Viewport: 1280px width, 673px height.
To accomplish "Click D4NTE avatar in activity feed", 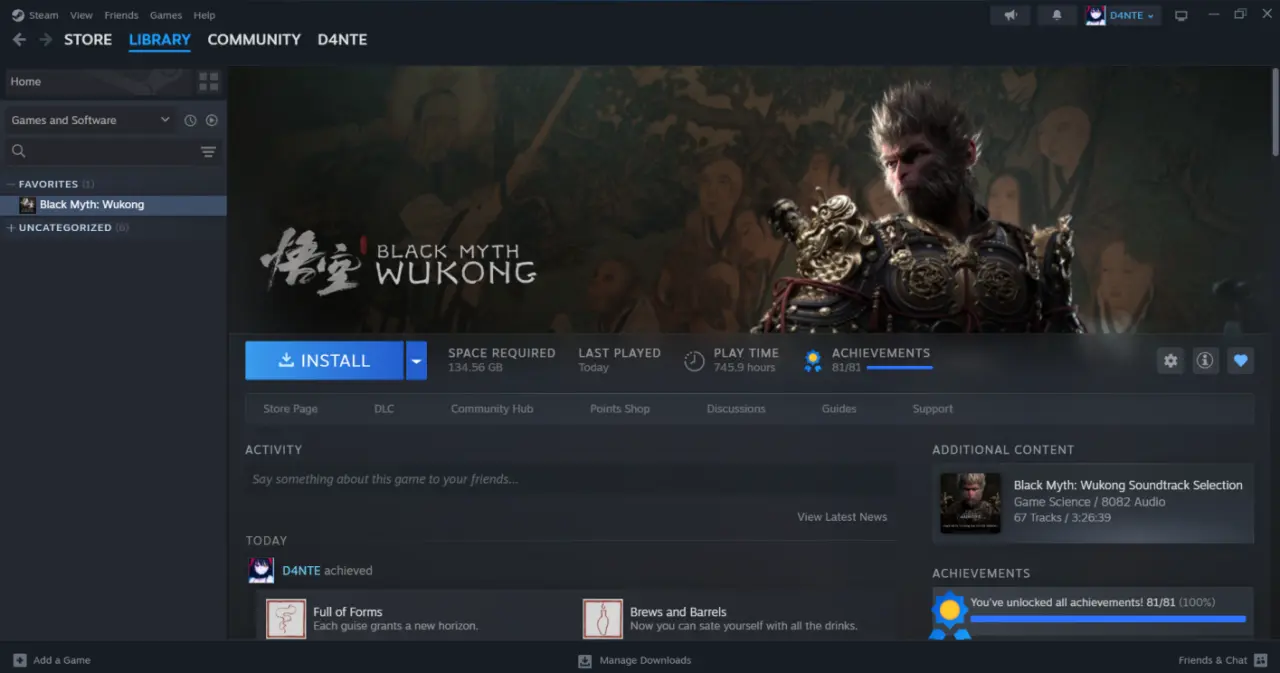I will pyautogui.click(x=261, y=570).
